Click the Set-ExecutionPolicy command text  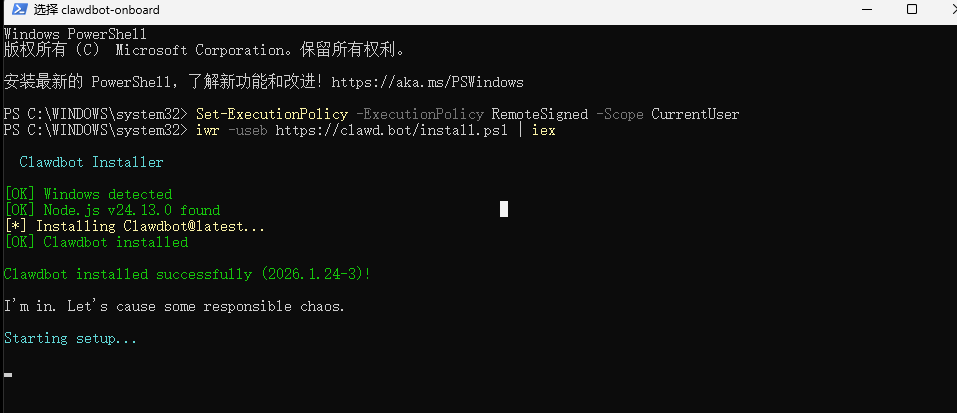(272, 114)
